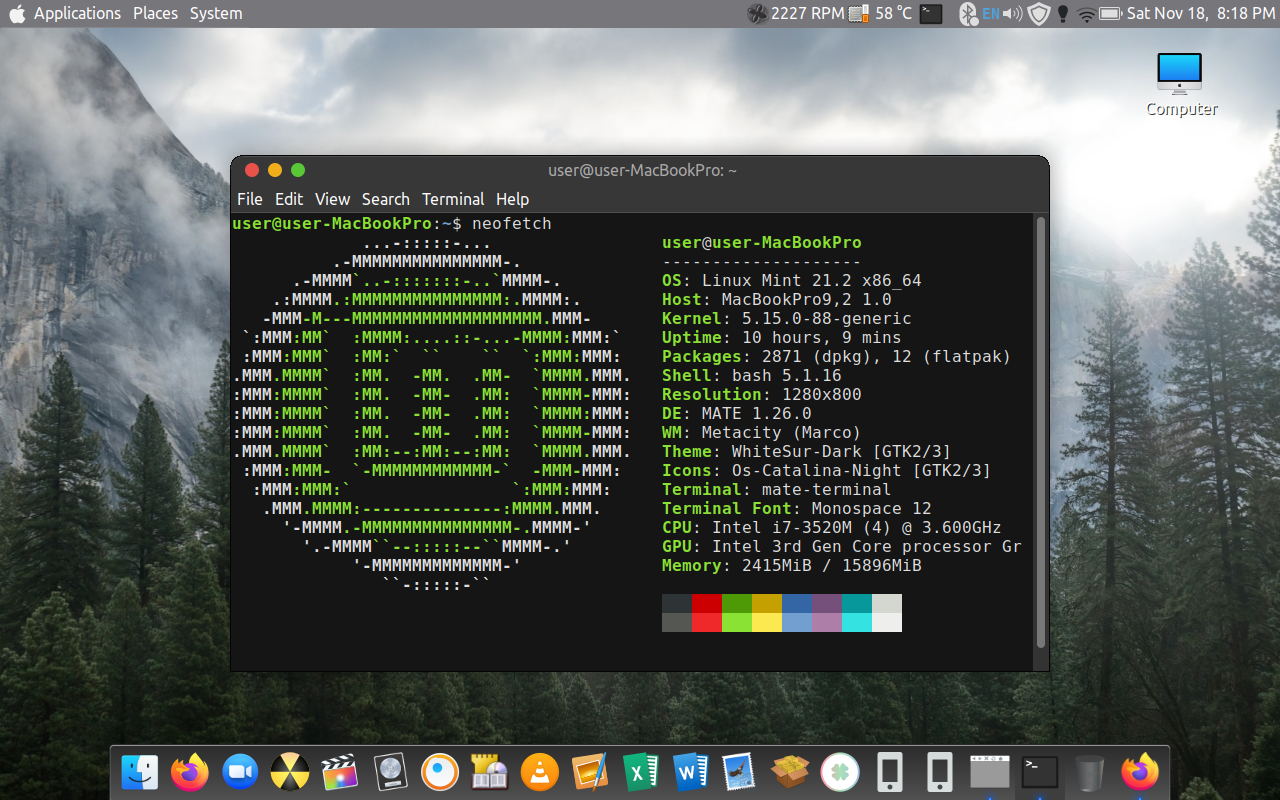Open the Zoom app from the dock

[x=240, y=772]
